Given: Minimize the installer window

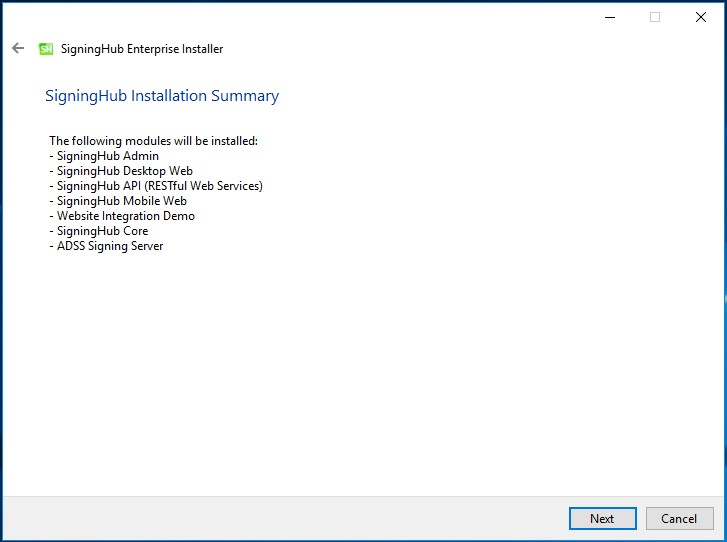Looking at the screenshot, I should pos(610,18).
